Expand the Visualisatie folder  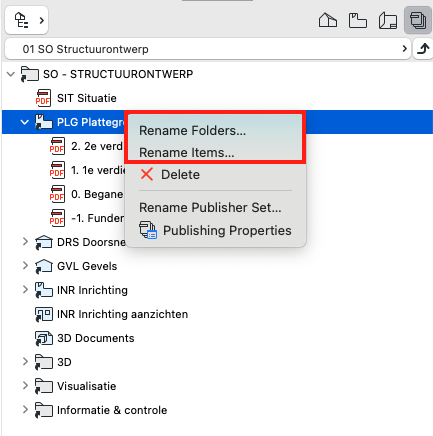(x=25, y=385)
